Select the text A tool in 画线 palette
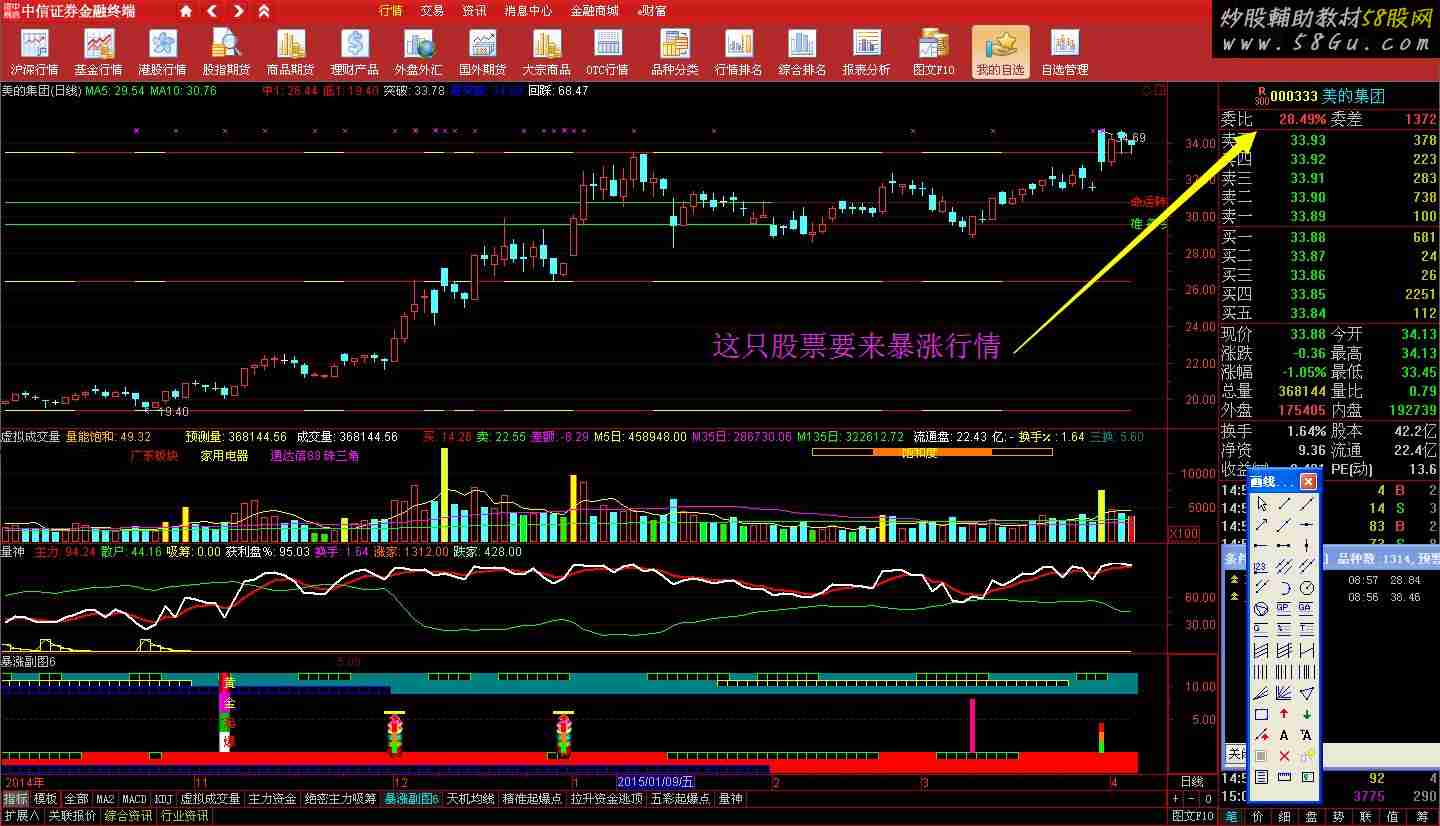The width and height of the screenshot is (1440, 826). [x=1284, y=735]
